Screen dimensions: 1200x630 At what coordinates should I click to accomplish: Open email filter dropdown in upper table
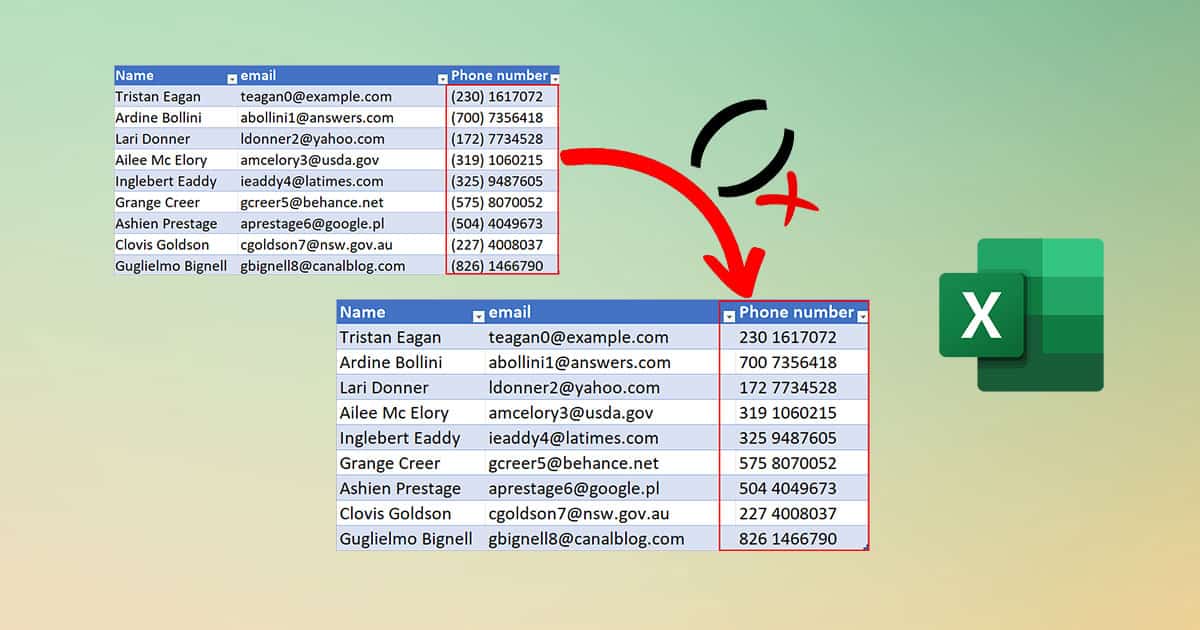(442, 78)
